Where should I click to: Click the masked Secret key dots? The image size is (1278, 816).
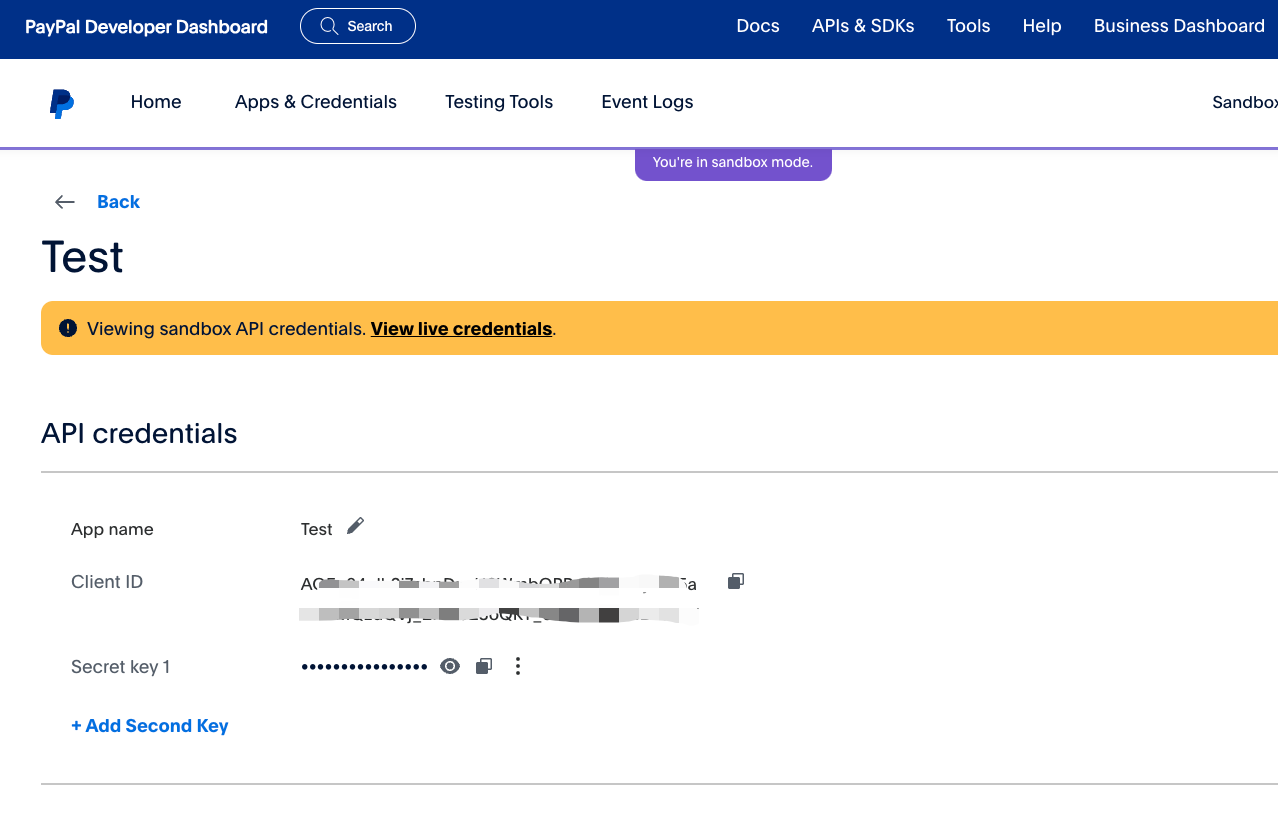[365, 667]
